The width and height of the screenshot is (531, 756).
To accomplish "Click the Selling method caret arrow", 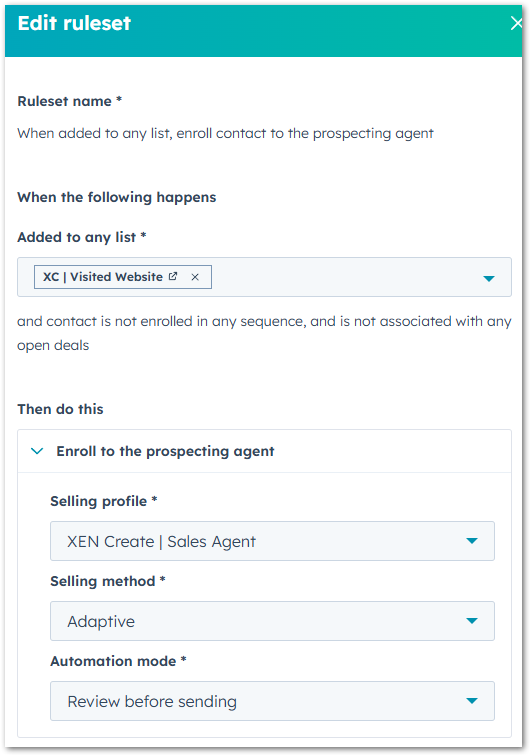I will click(472, 621).
